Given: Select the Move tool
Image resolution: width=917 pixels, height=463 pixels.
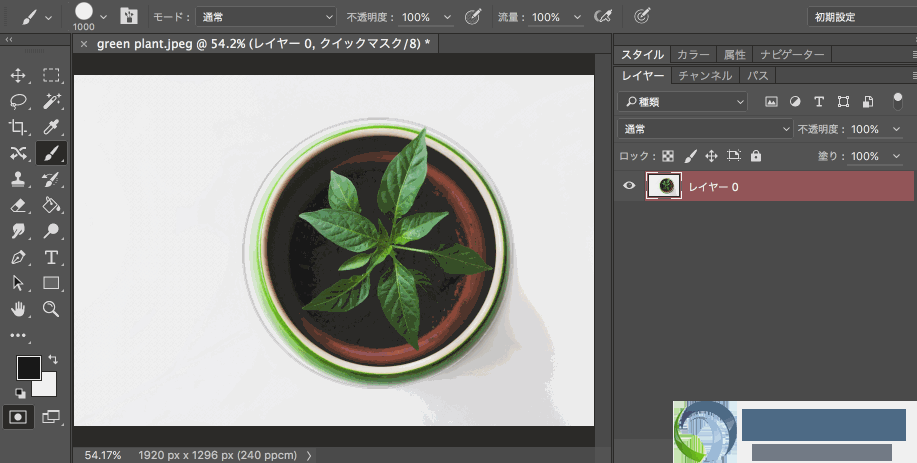Looking at the screenshot, I should pos(18,75).
